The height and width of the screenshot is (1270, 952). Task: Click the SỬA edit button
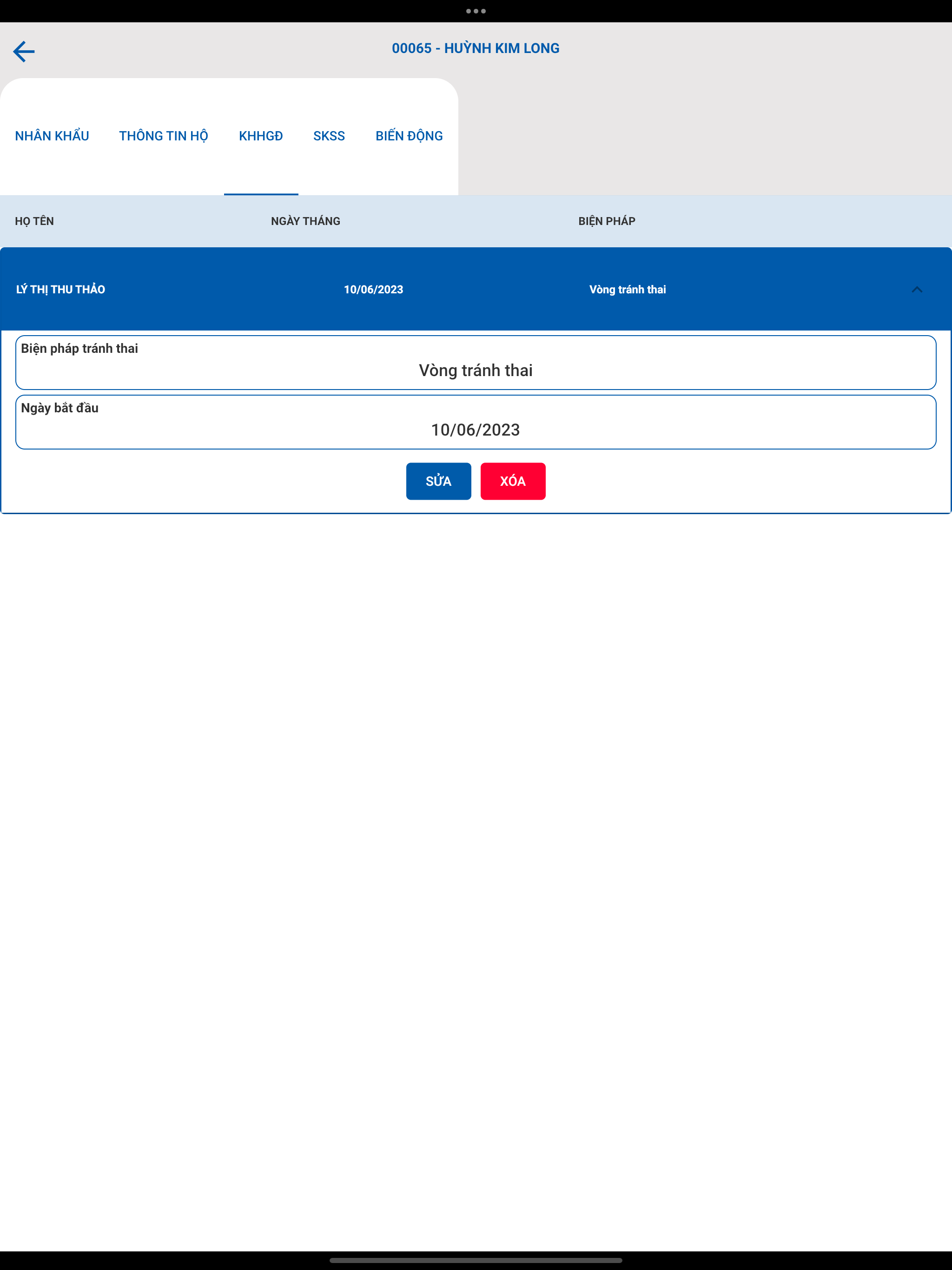tap(439, 481)
